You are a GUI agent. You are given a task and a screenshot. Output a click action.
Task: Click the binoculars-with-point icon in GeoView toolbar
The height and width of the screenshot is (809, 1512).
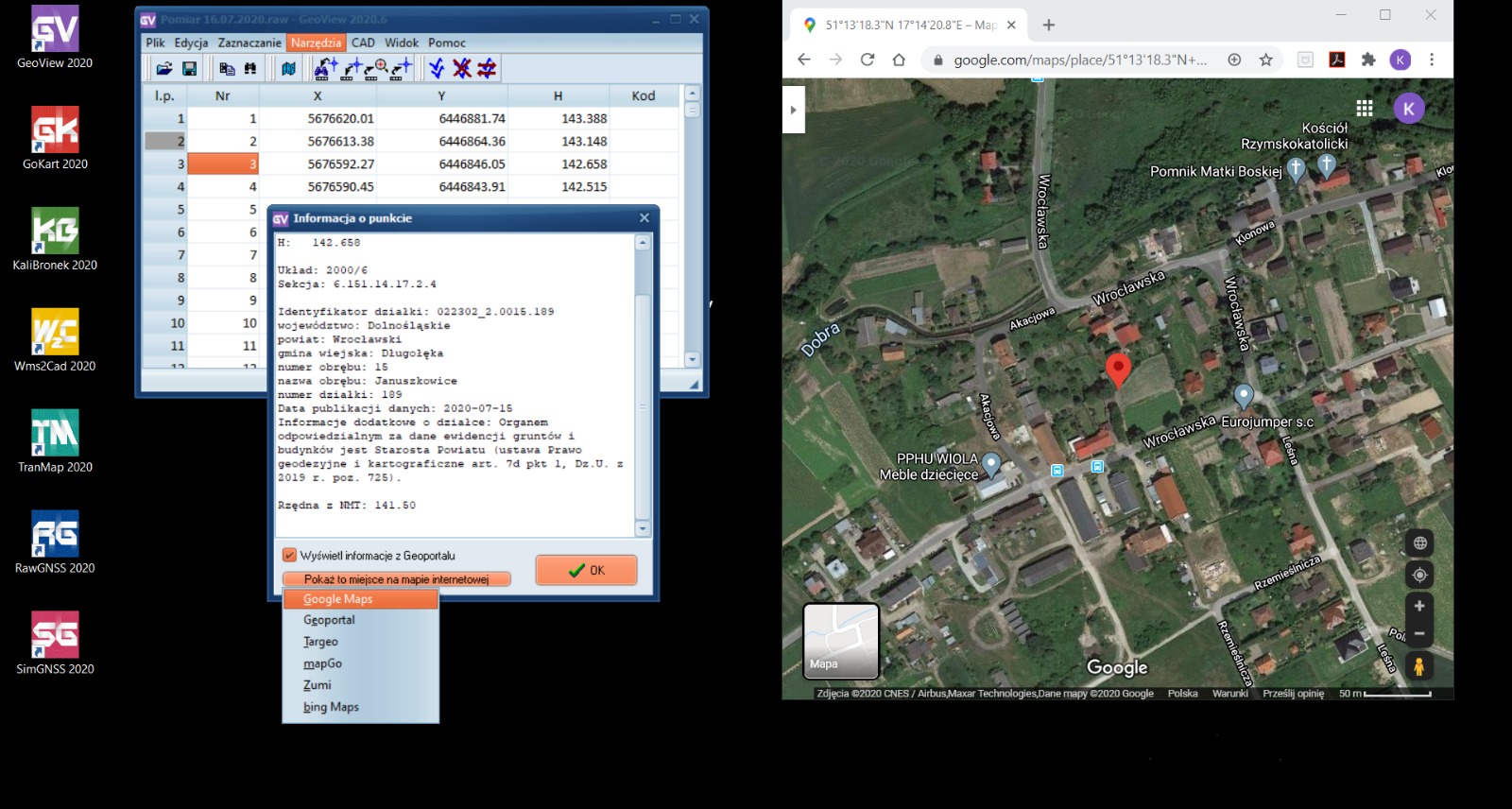pyautogui.click(x=326, y=68)
